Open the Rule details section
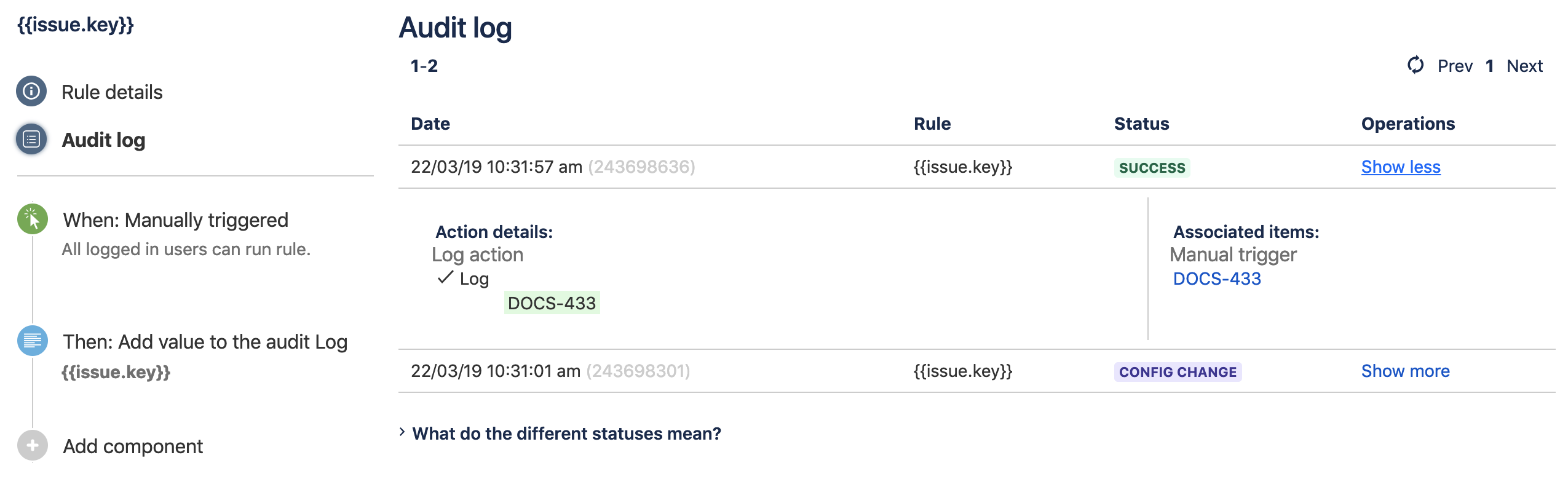 tap(112, 92)
